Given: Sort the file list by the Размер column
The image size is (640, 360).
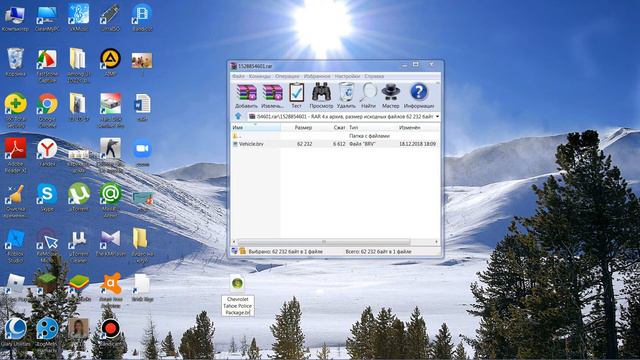Looking at the screenshot, I should pos(303,128).
